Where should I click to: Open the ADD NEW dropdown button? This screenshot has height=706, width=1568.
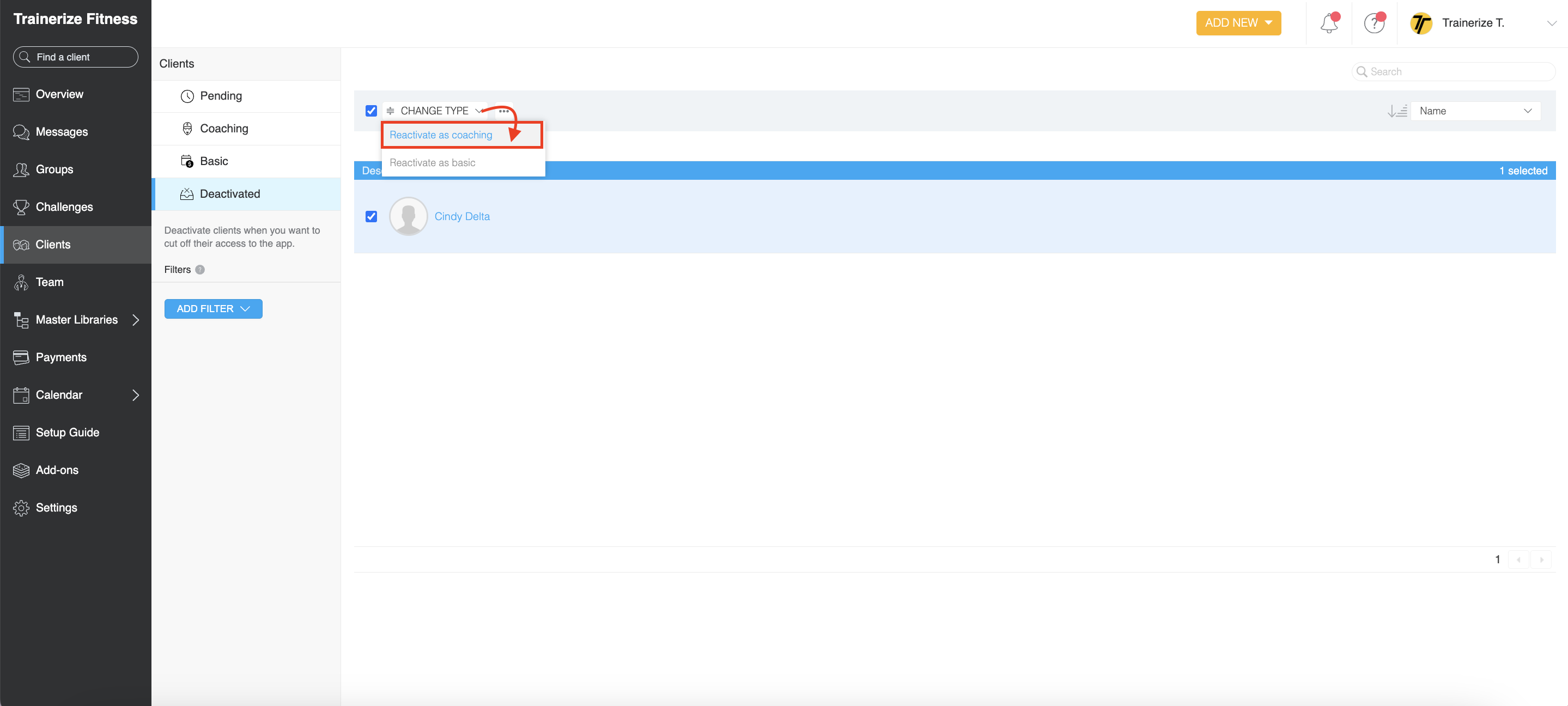[x=1238, y=23]
